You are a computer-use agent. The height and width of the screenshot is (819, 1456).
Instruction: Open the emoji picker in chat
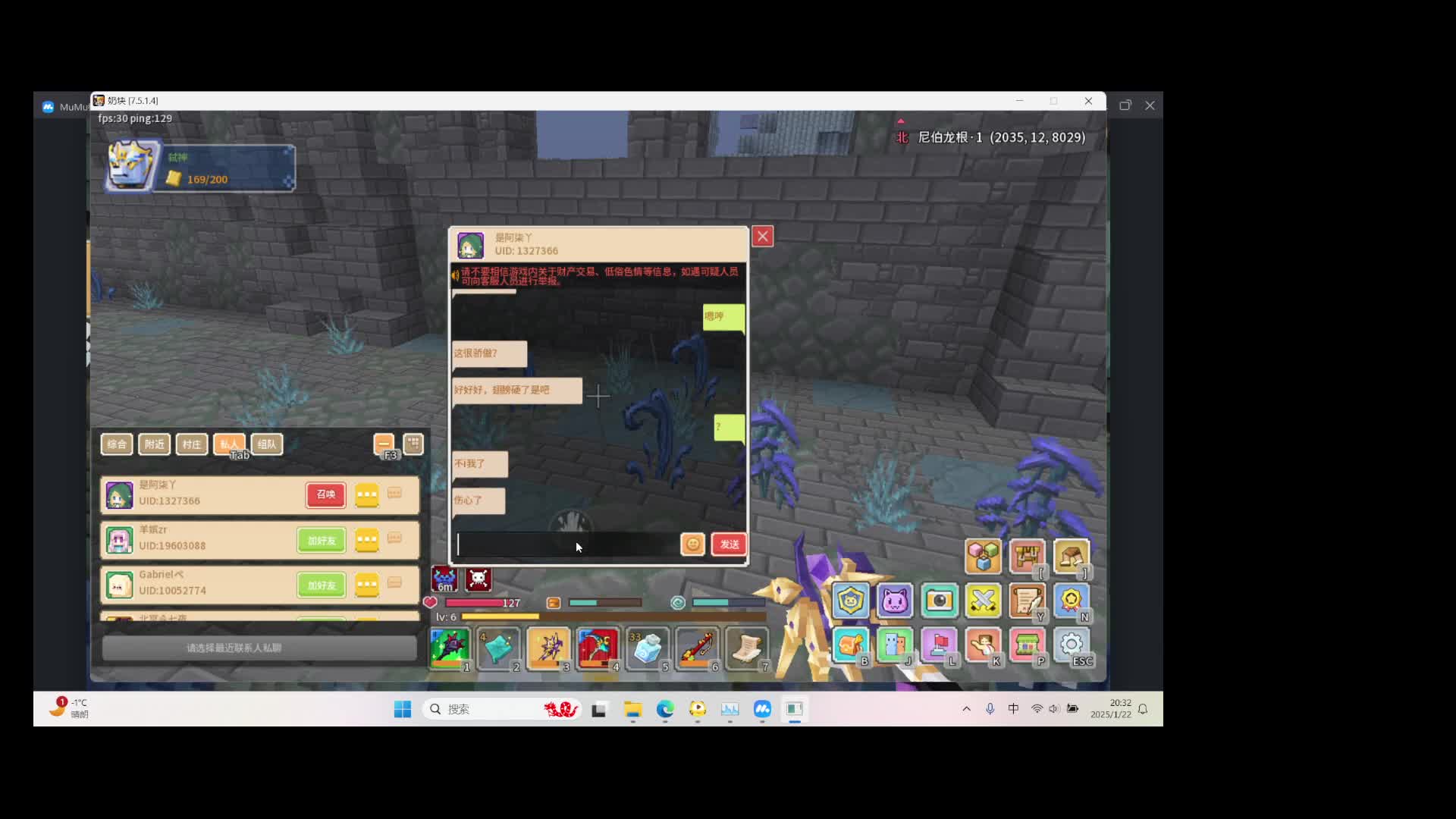coord(692,544)
